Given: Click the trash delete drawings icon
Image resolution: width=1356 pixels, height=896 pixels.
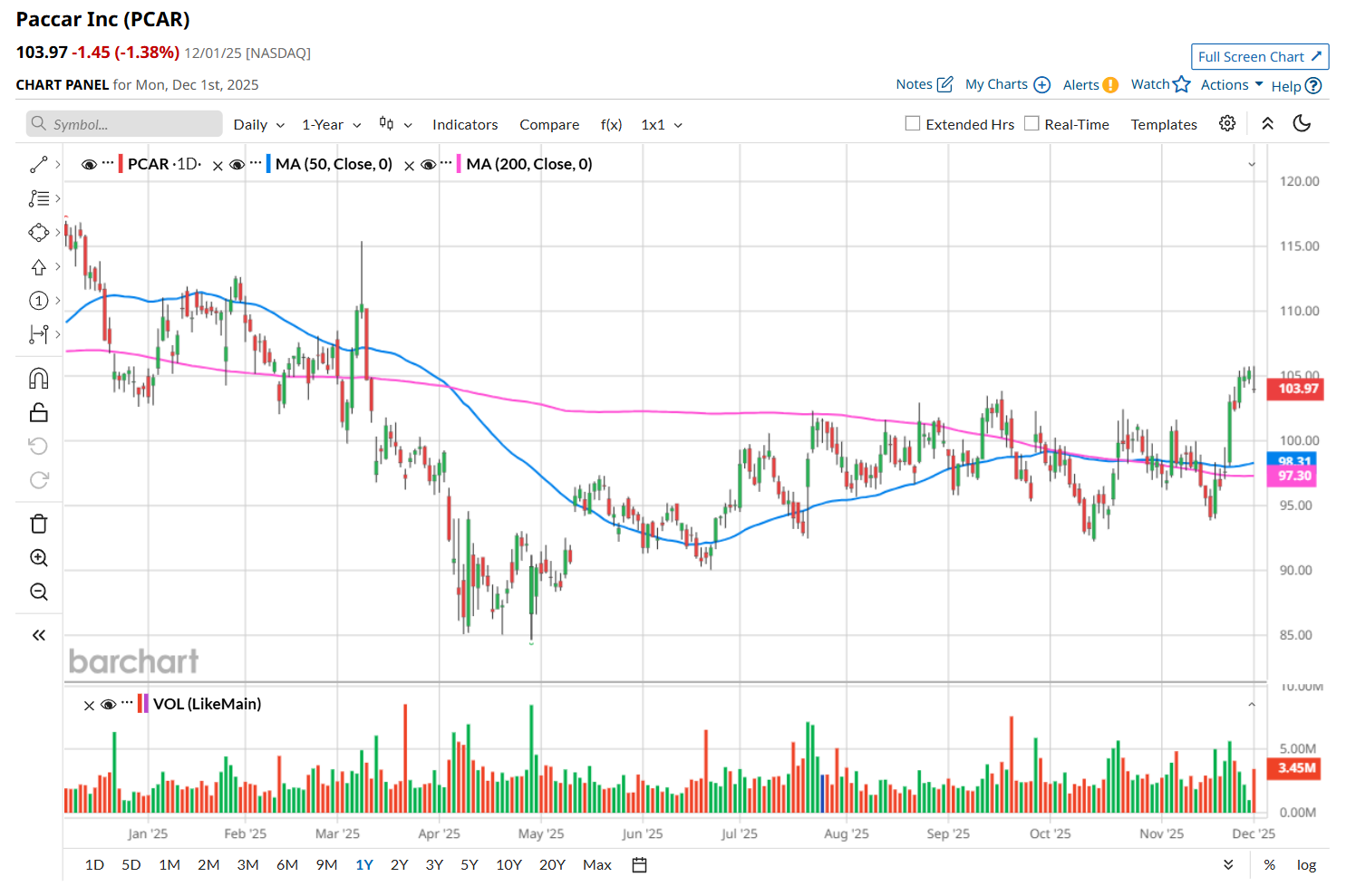Looking at the screenshot, I should click(39, 524).
